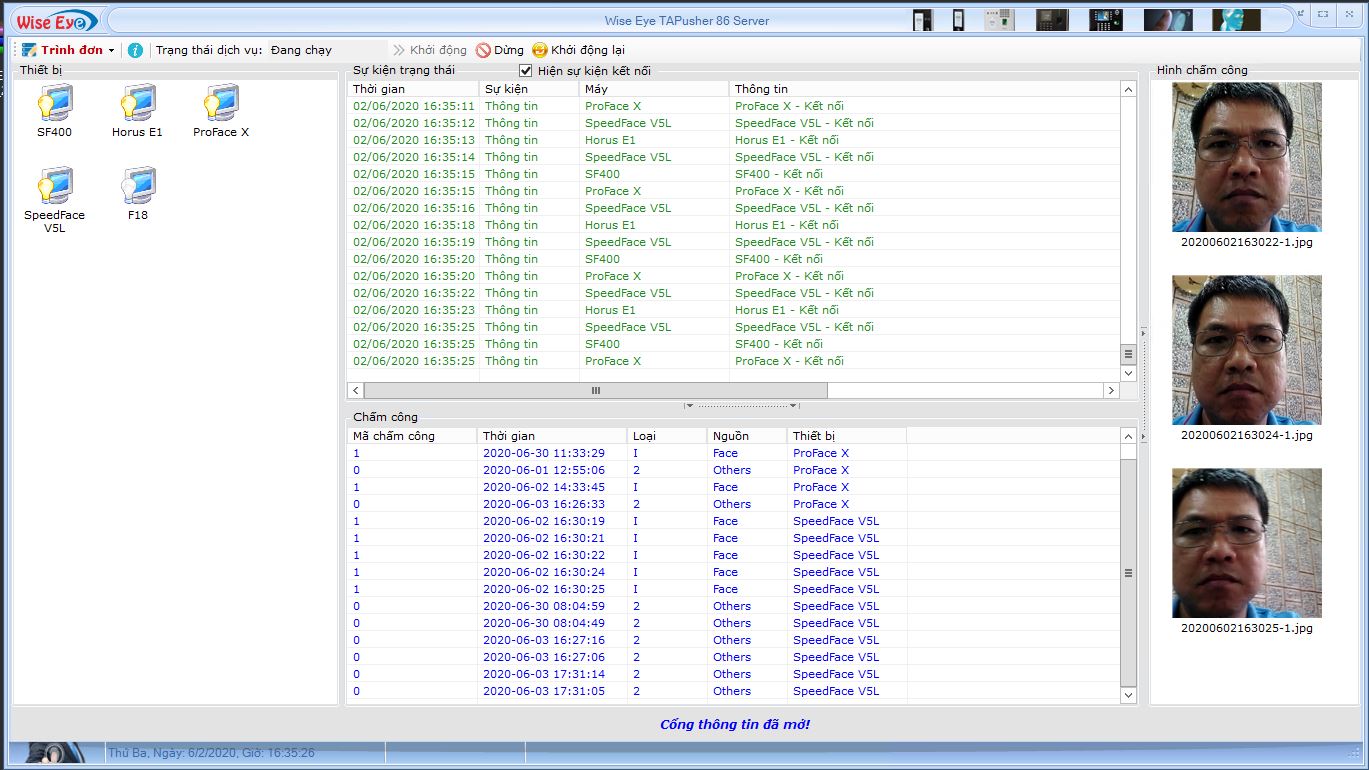Select photo thumbnail 20200602163025-1.jpg
Image resolution: width=1369 pixels, height=770 pixels.
coord(1246,543)
